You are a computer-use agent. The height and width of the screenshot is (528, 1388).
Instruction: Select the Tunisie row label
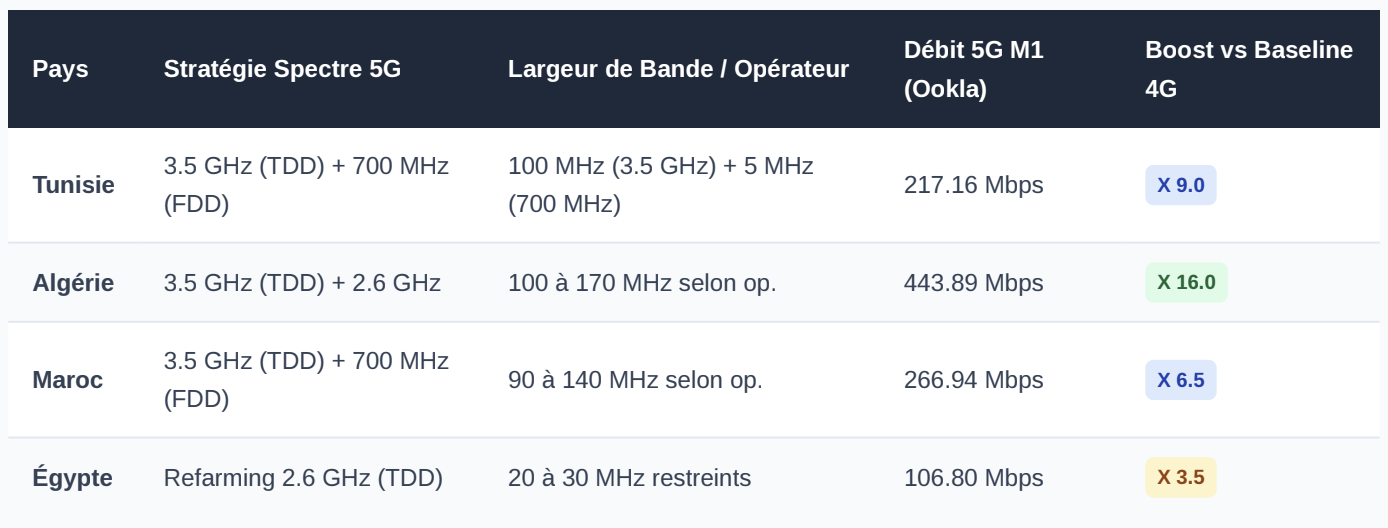coord(73,185)
